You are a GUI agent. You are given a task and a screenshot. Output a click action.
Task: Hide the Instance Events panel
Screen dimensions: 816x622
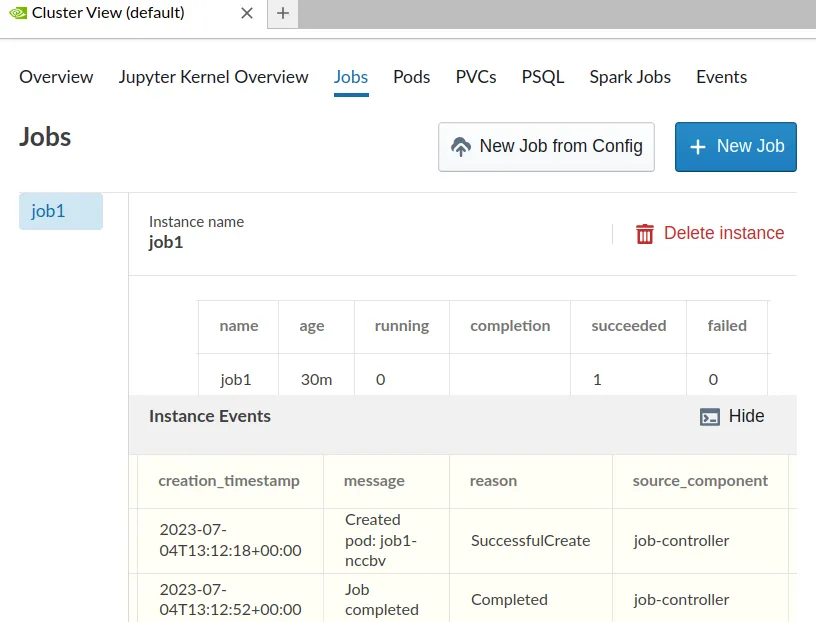point(732,416)
